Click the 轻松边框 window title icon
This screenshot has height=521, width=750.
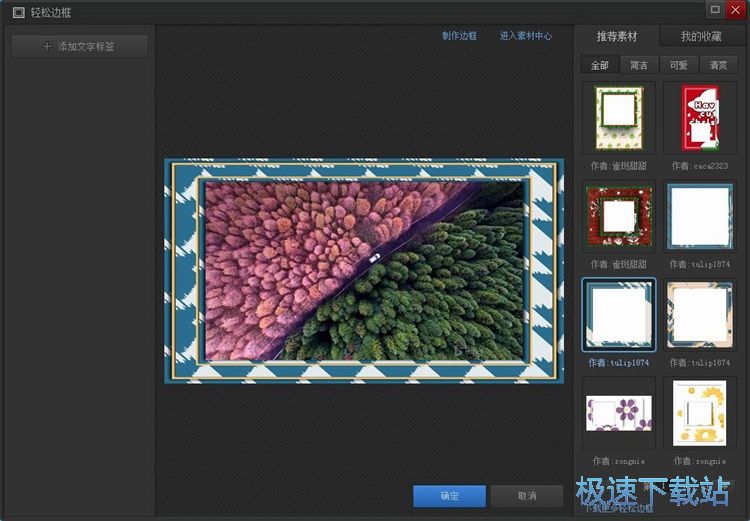[x=18, y=12]
